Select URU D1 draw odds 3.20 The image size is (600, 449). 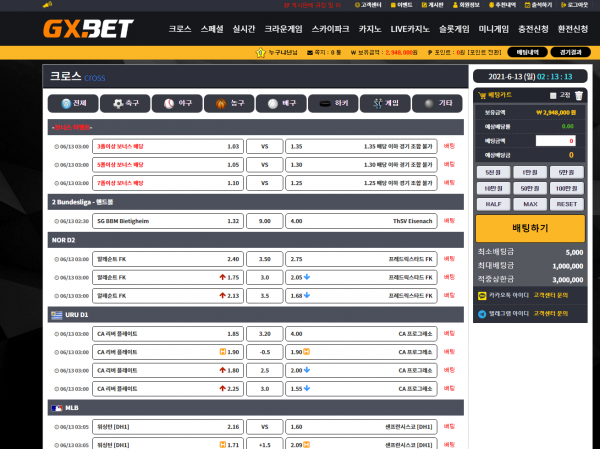point(265,334)
